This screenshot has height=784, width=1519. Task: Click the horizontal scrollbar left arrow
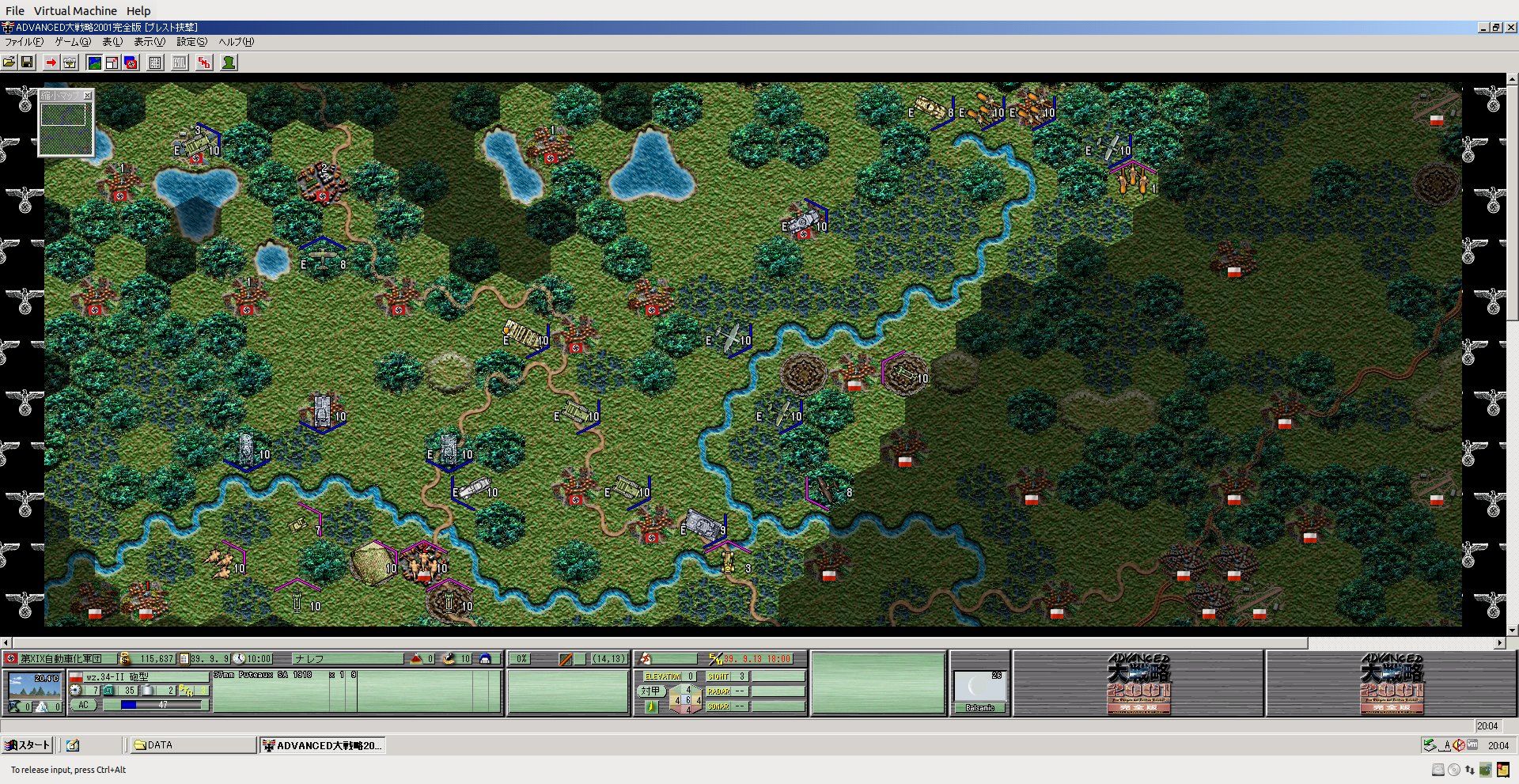click(6, 643)
